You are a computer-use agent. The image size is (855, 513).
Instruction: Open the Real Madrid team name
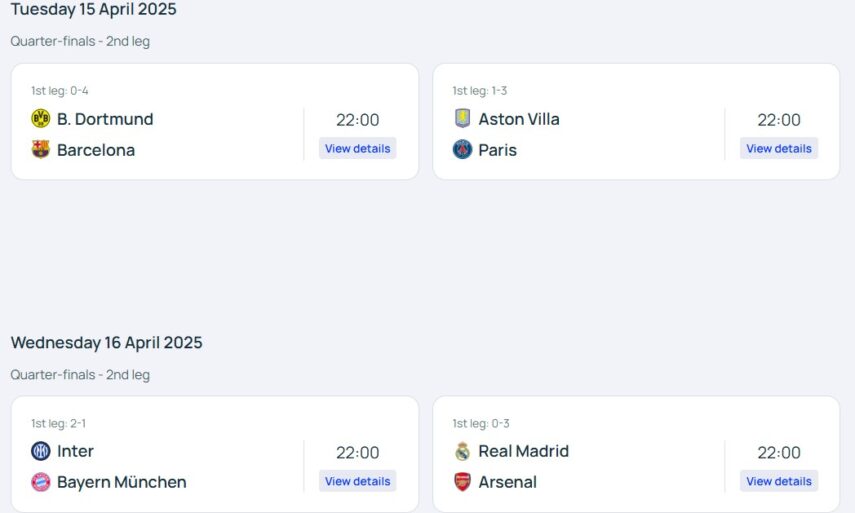[x=524, y=451]
